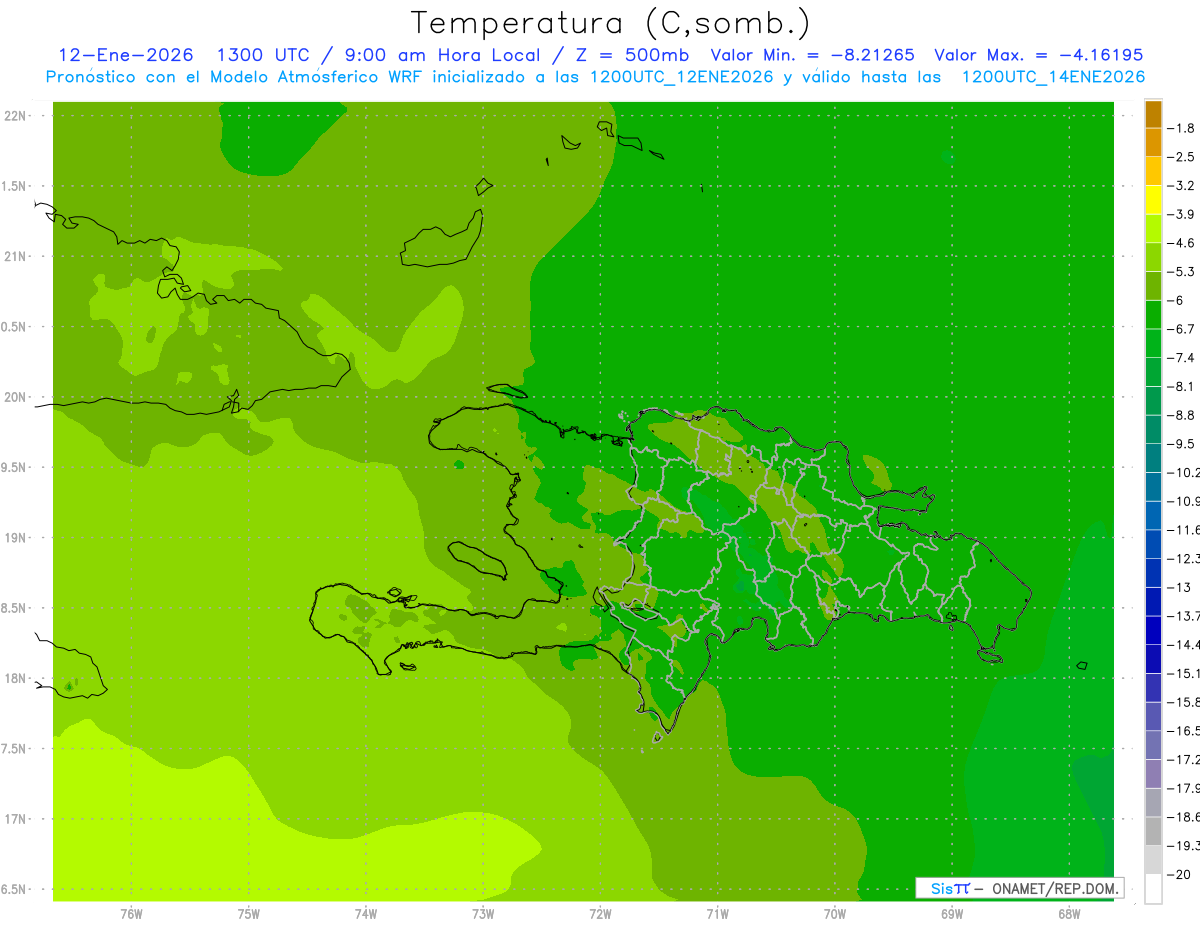Click the white swatch below -20
Image resolution: width=1200 pixels, height=927 pixels.
coord(1153,889)
